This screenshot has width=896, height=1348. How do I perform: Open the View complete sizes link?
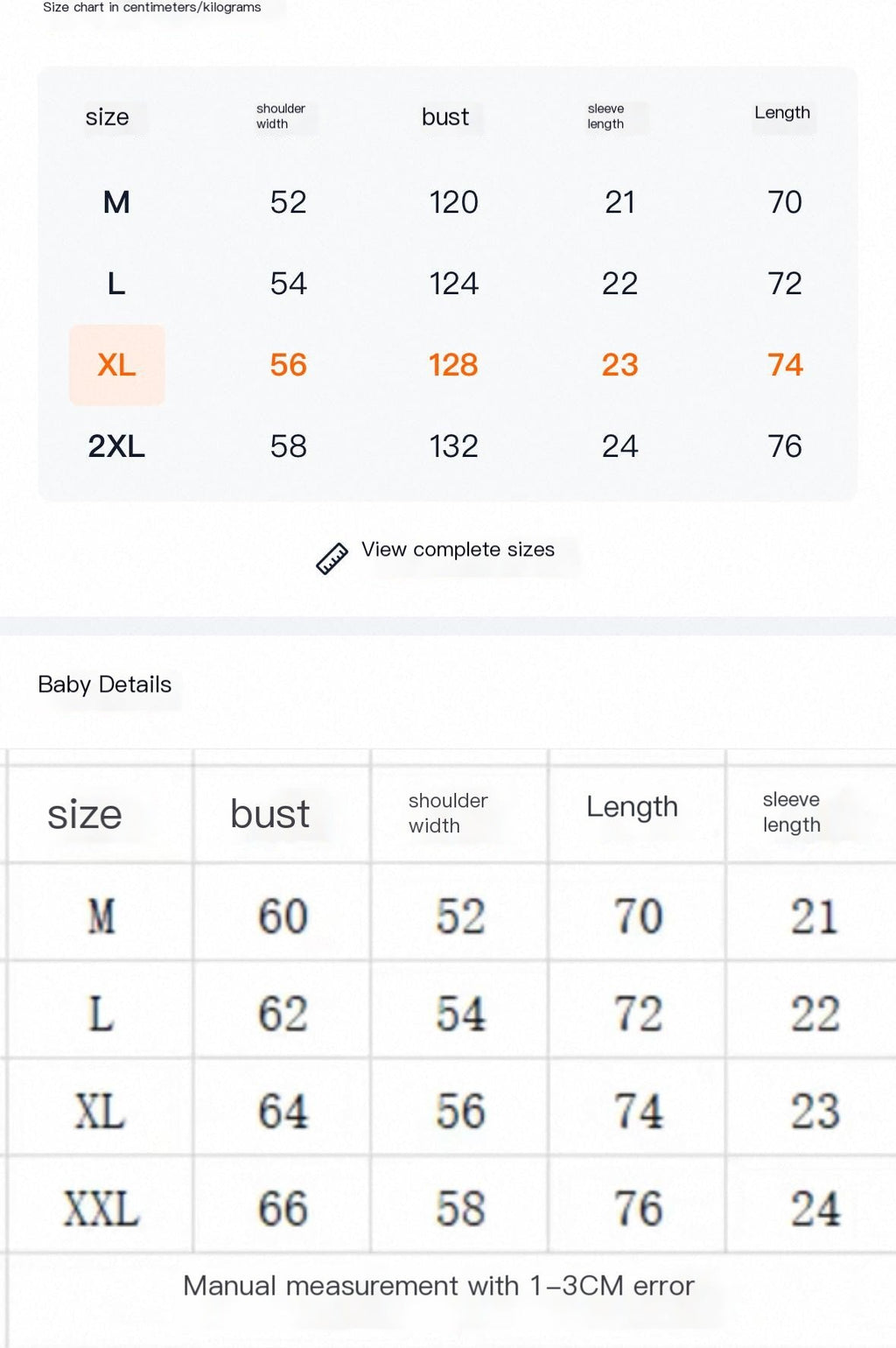(x=458, y=550)
